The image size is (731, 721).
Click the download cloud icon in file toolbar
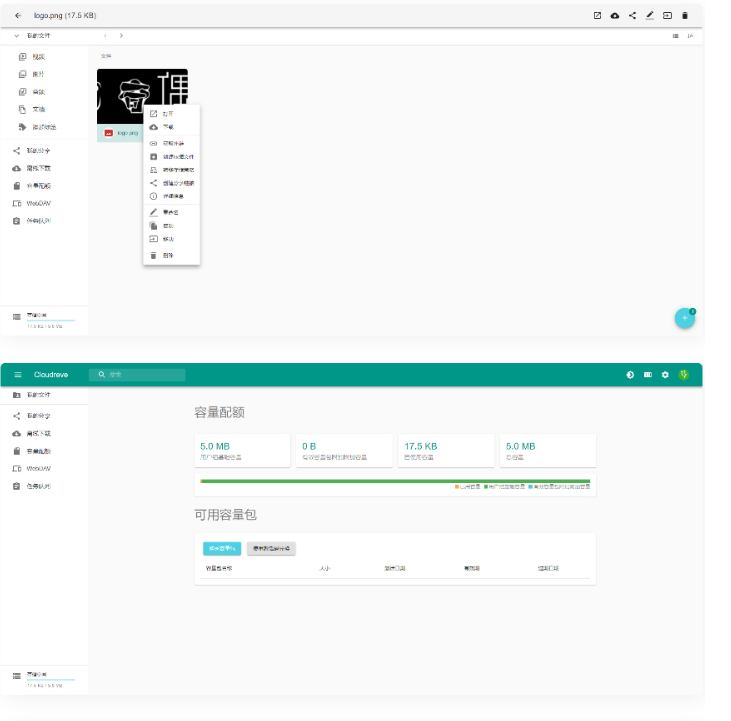pos(614,15)
